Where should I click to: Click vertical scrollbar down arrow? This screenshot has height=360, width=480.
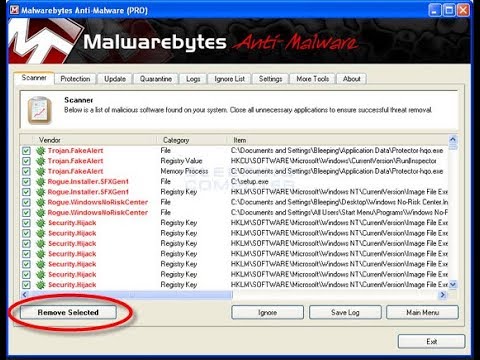point(453,285)
